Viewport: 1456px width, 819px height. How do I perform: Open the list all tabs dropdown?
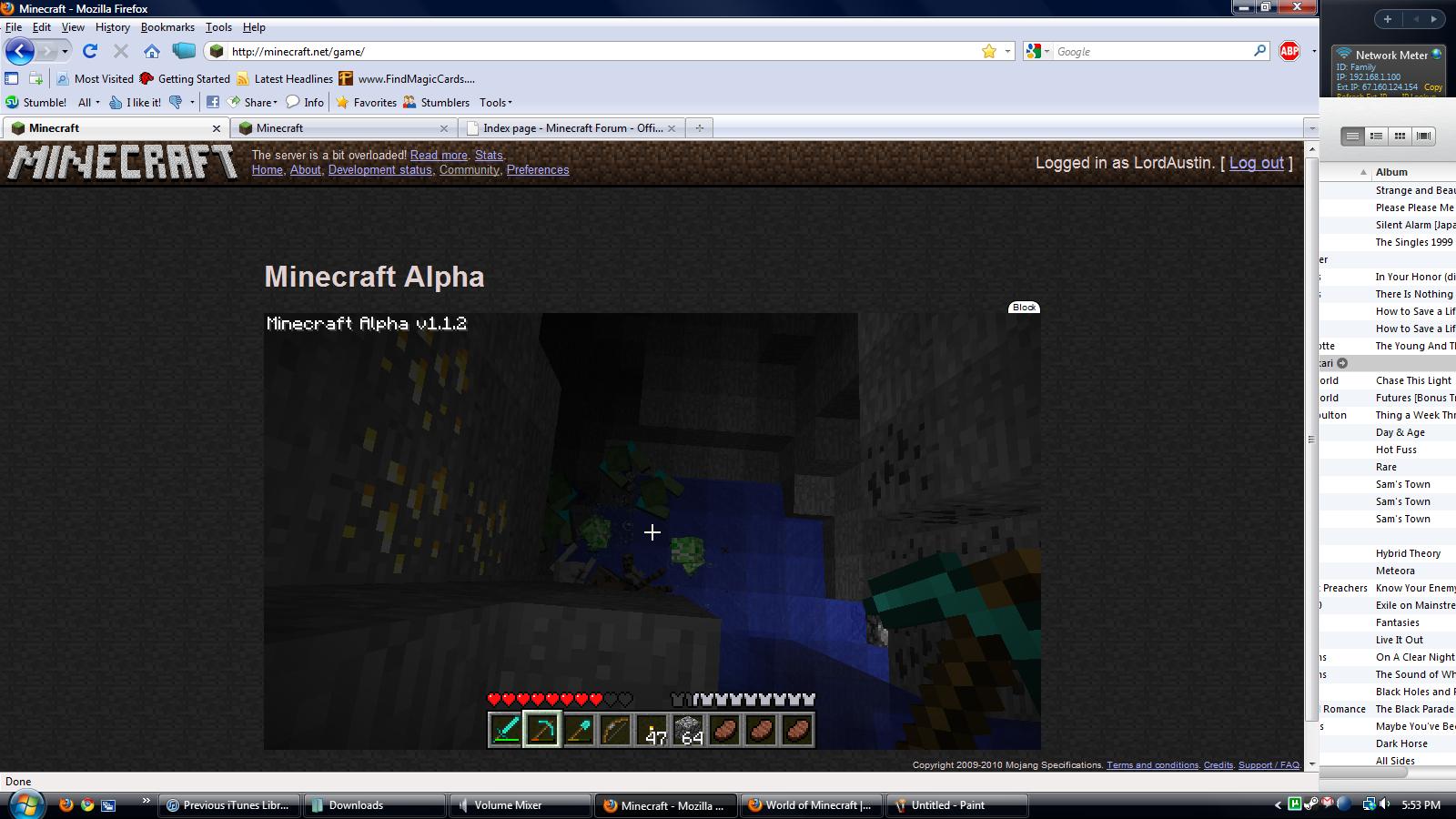pos(1310,128)
